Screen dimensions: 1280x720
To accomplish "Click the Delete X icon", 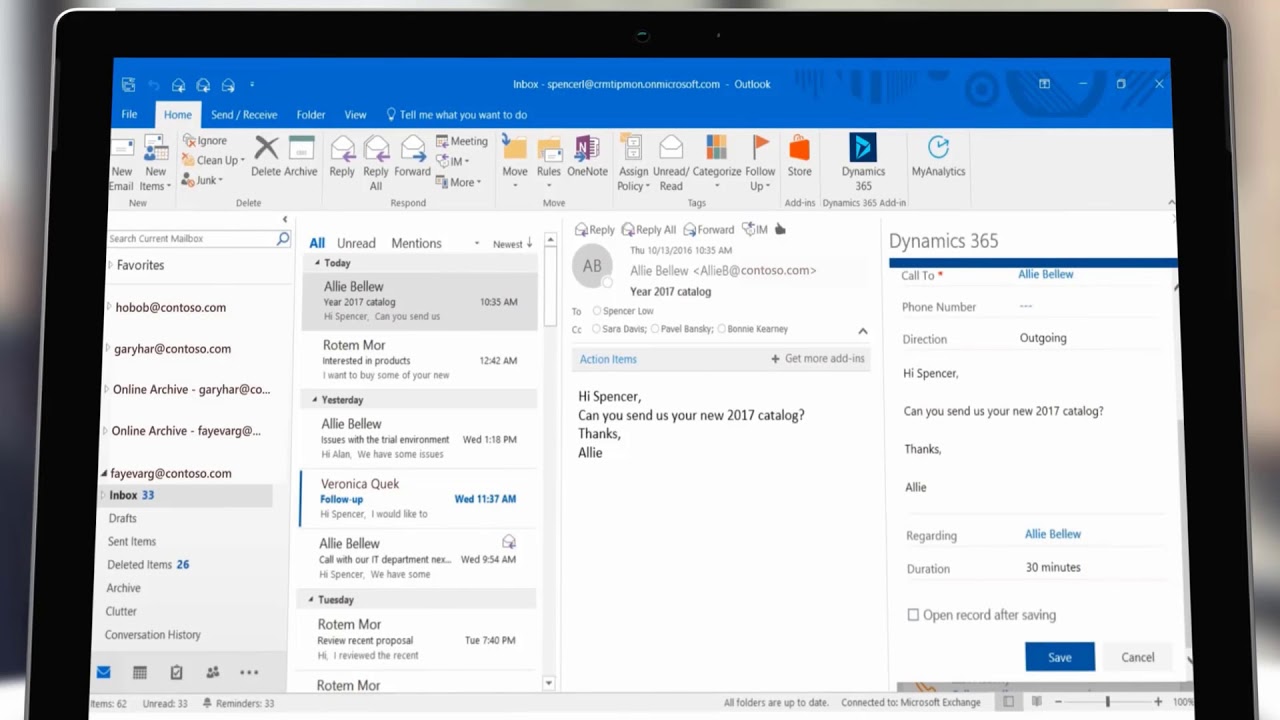I will tap(266, 148).
